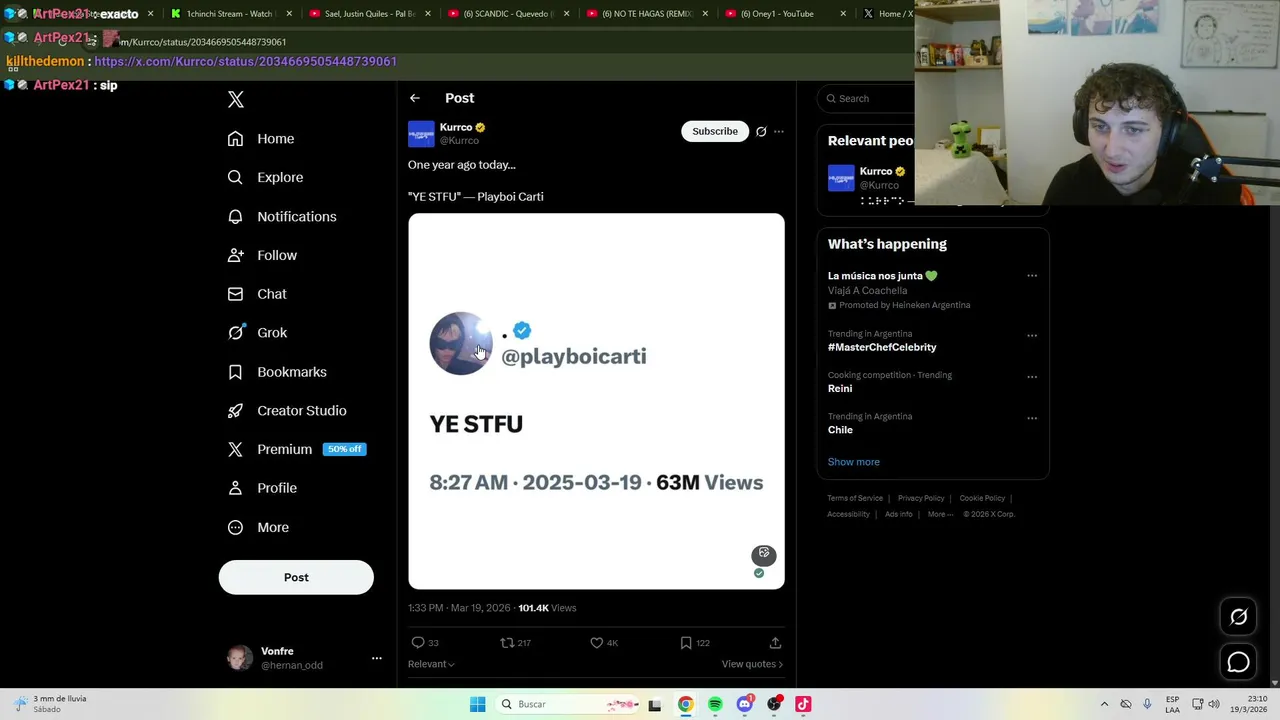The image size is (1280, 720).
Task: Open Cookie Policy link
Action: coord(982,498)
